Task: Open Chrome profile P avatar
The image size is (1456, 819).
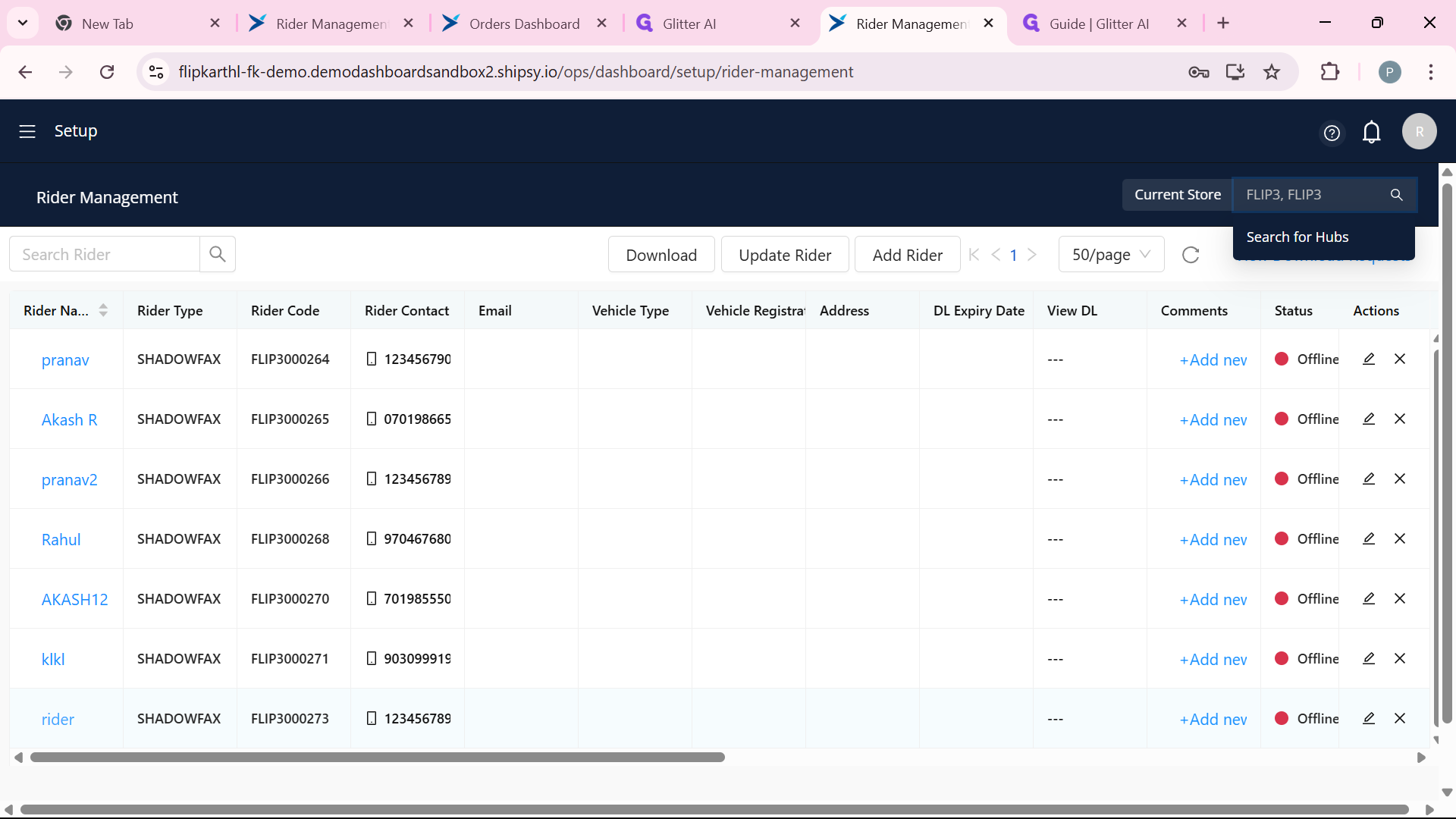Action: click(1389, 72)
